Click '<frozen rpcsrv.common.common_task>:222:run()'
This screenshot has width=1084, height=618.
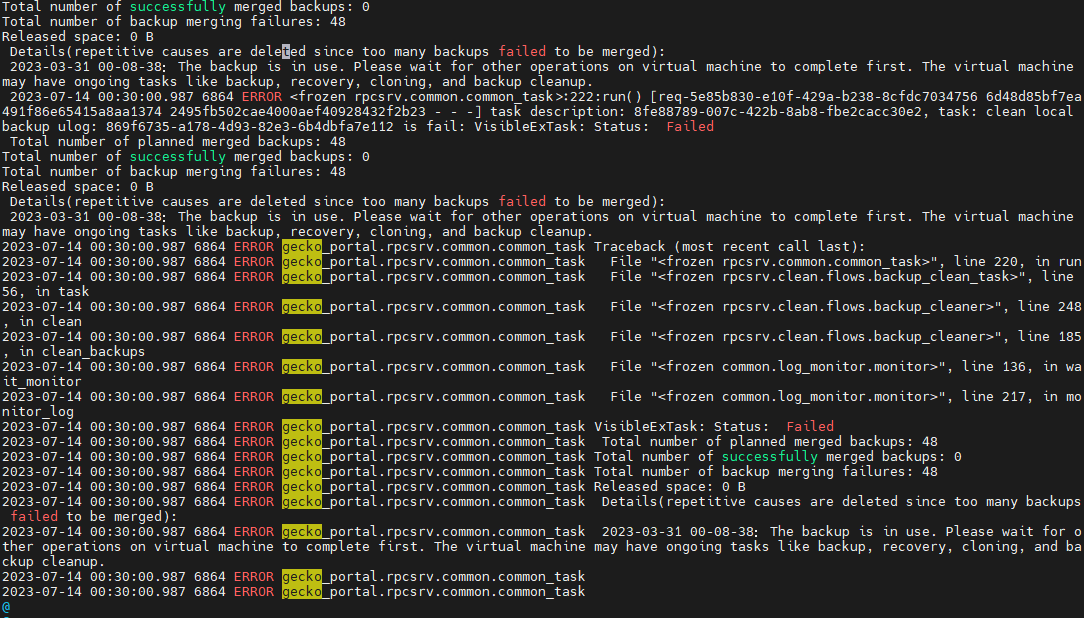466,97
